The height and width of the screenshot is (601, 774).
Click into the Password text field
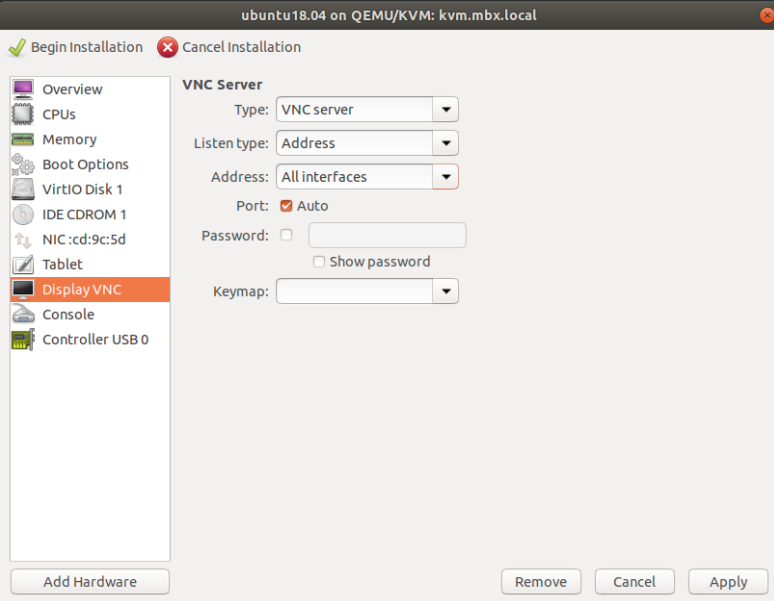click(387, 235)
